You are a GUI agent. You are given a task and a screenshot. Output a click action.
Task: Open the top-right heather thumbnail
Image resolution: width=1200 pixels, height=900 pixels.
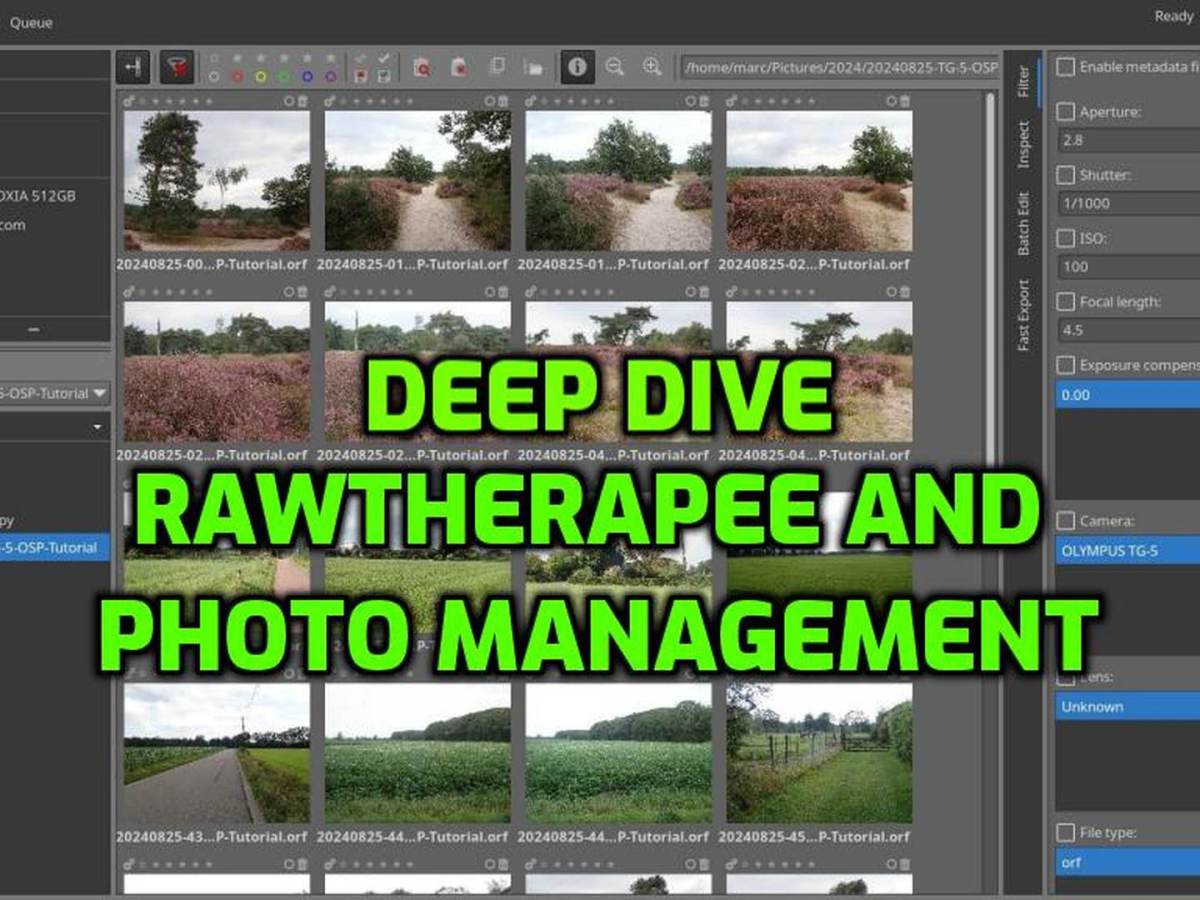coord(819,180)
